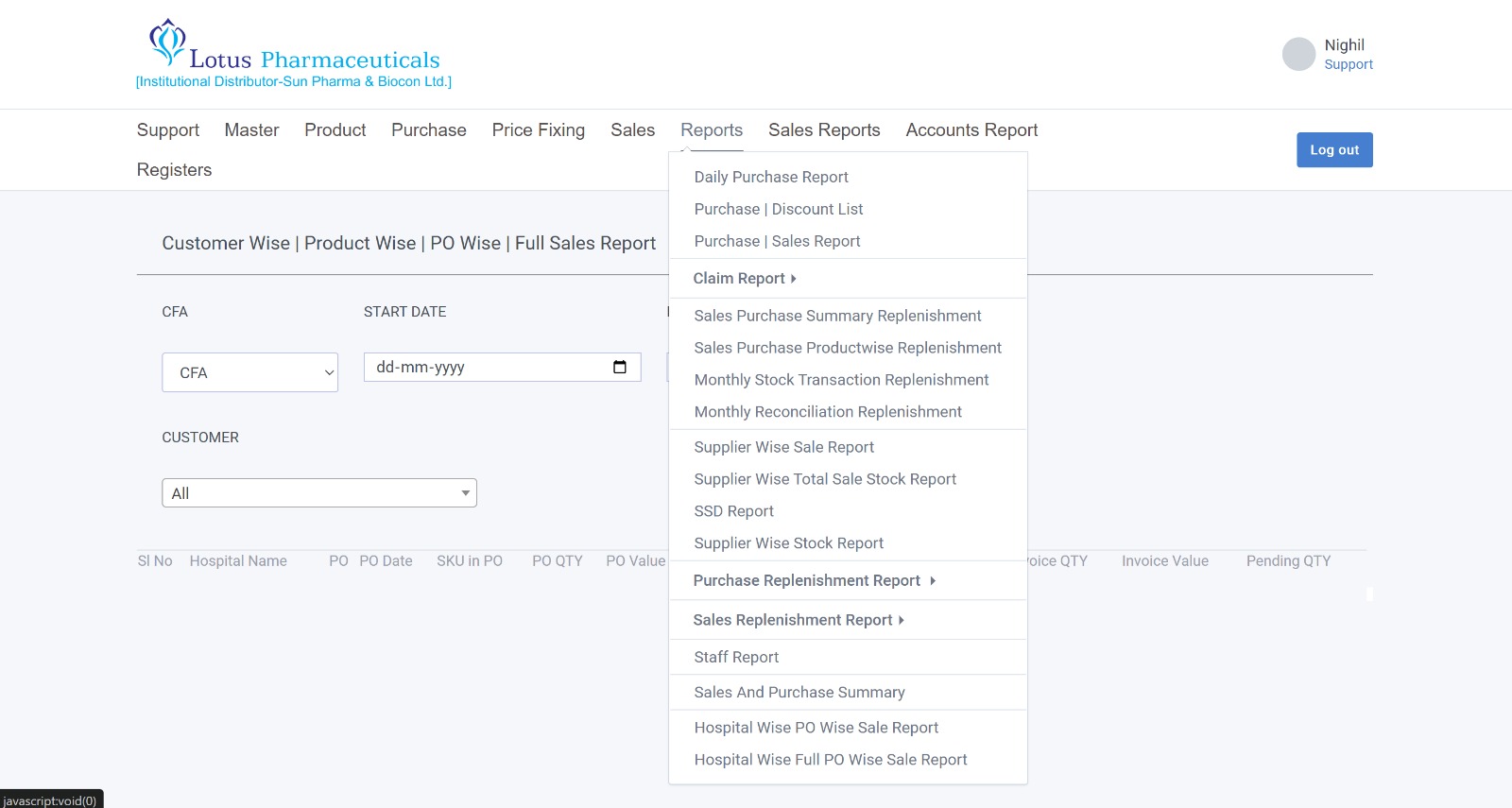Click the Support link under Nighil
Viewport: 1512px width, 808px height.
1348,65
